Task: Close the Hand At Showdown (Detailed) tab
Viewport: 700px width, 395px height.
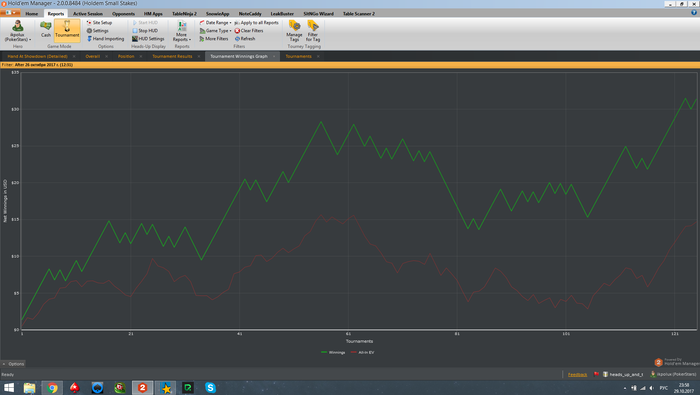Action: coord(74,56)
